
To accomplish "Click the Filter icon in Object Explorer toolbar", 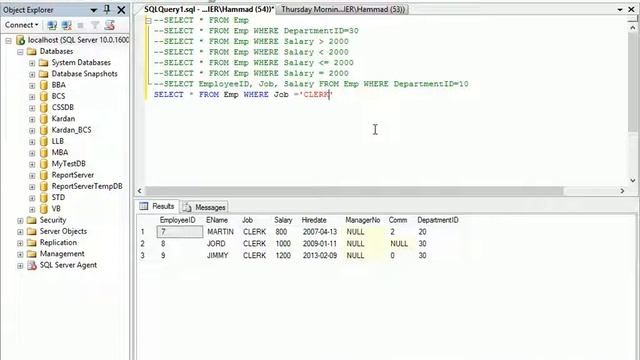I will (x=95, y=25).
